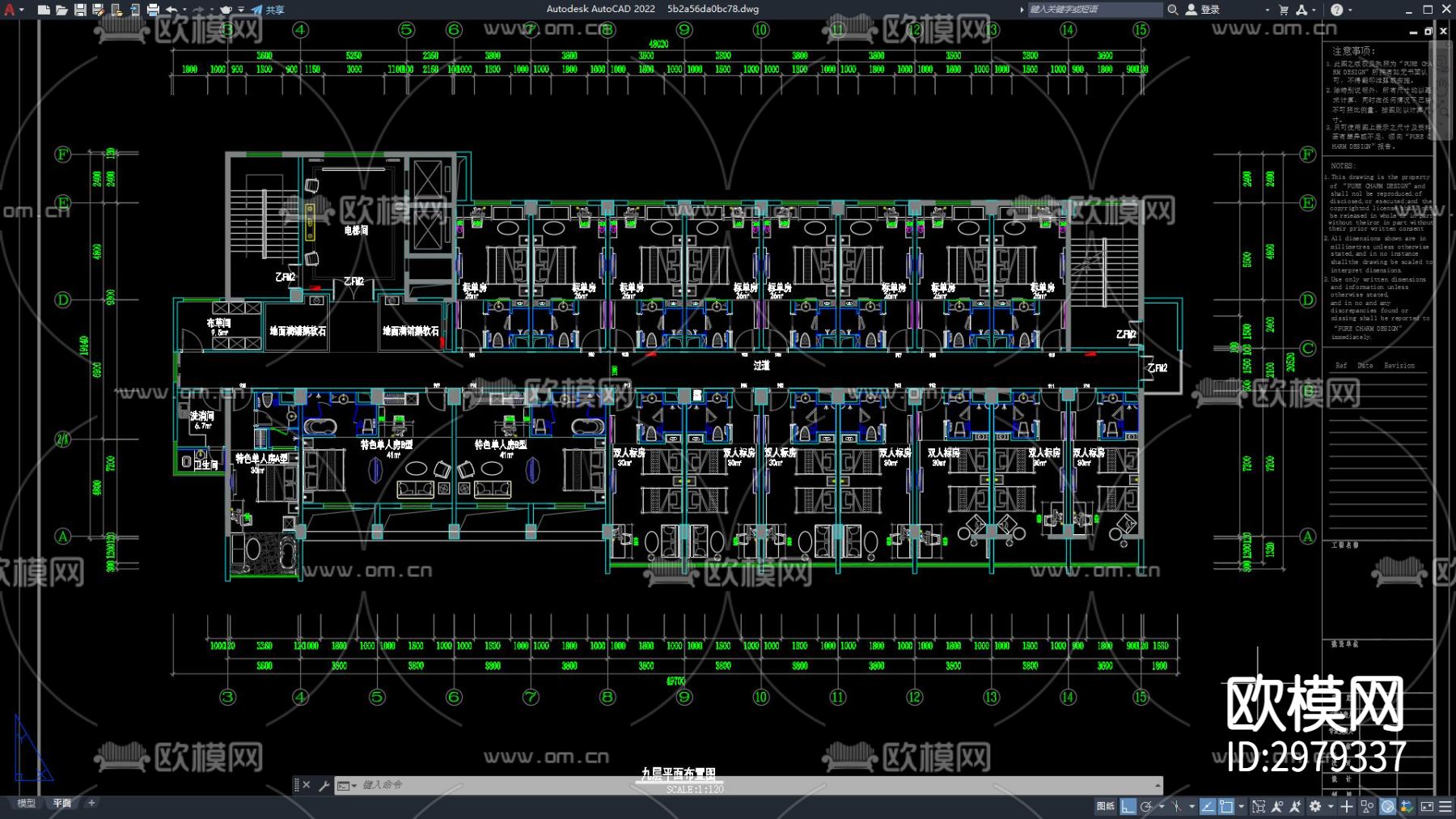
Task: Click 登录 to sign in
Action: (x=1203, y=10)
